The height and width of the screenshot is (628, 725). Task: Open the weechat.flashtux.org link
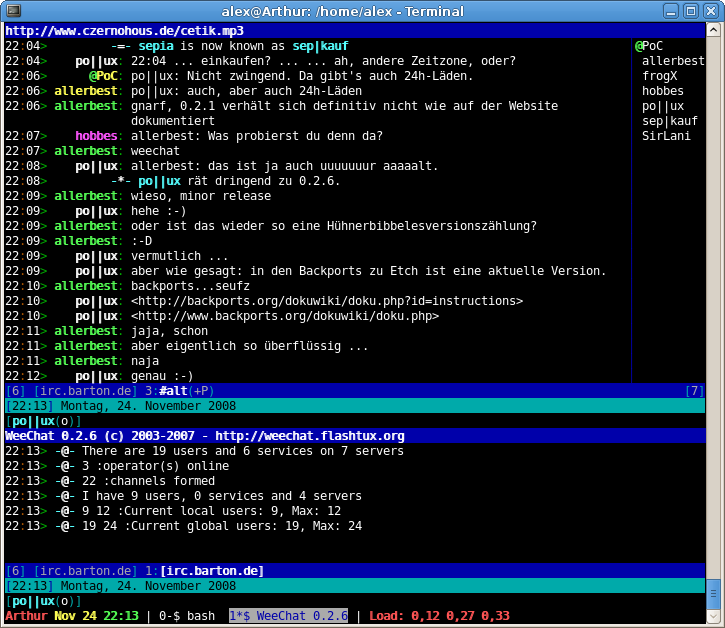click(310, 436)
